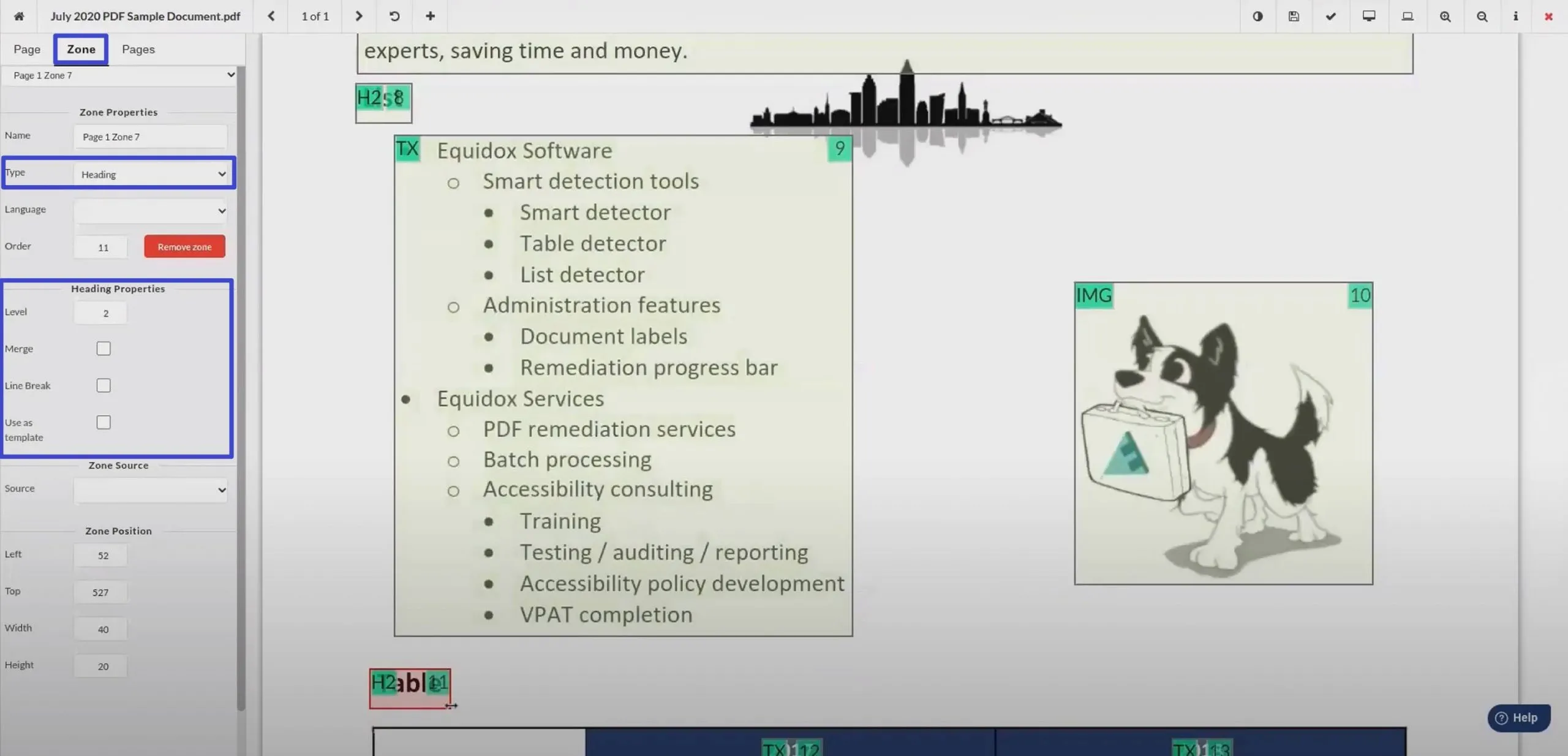
Task: Click the Remove zone button
Action: tap(184, 246)
